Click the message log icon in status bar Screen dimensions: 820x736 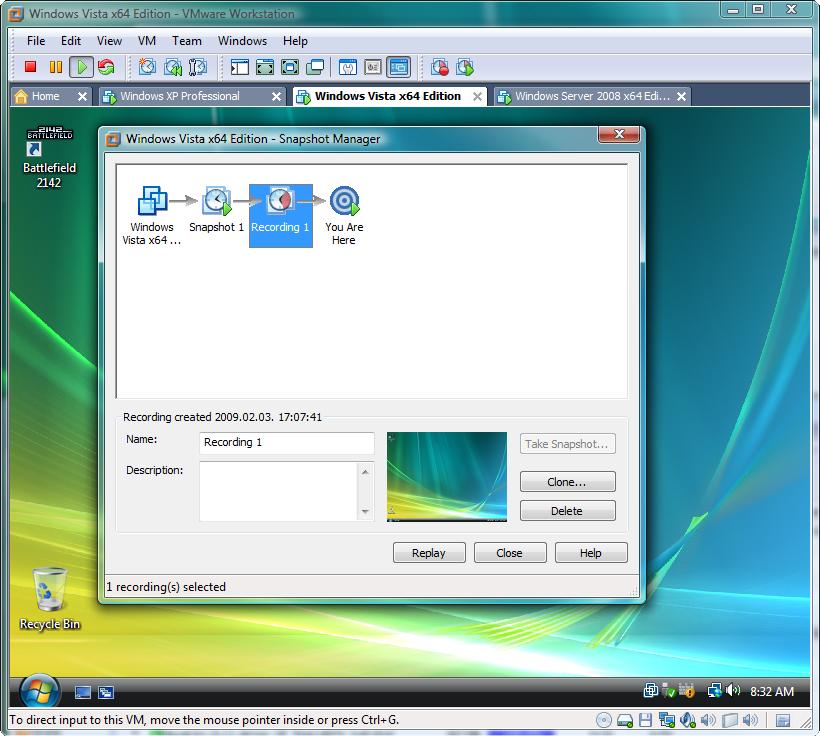coord(783,721)
